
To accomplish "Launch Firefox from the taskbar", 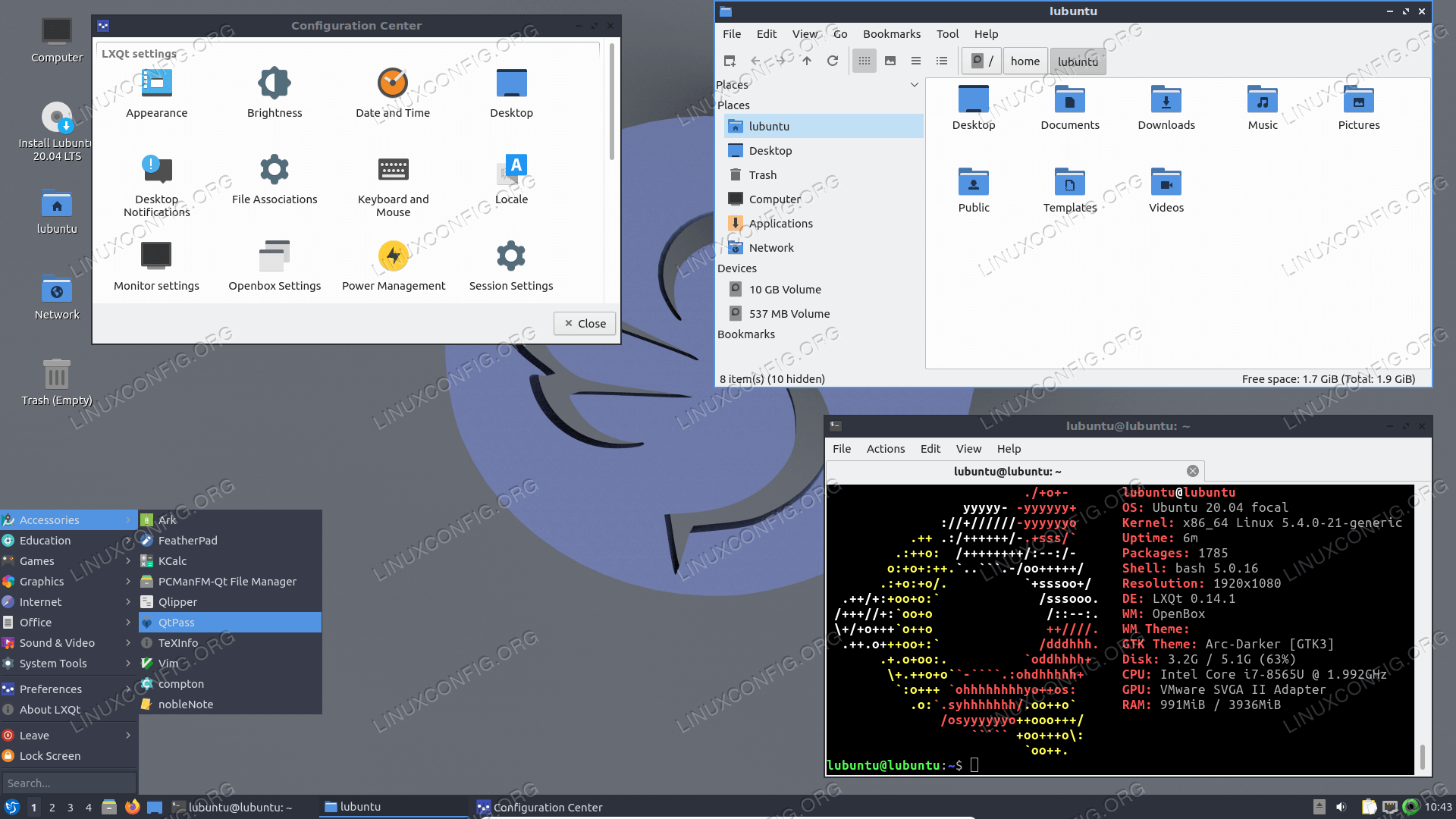I will (132, 807).
